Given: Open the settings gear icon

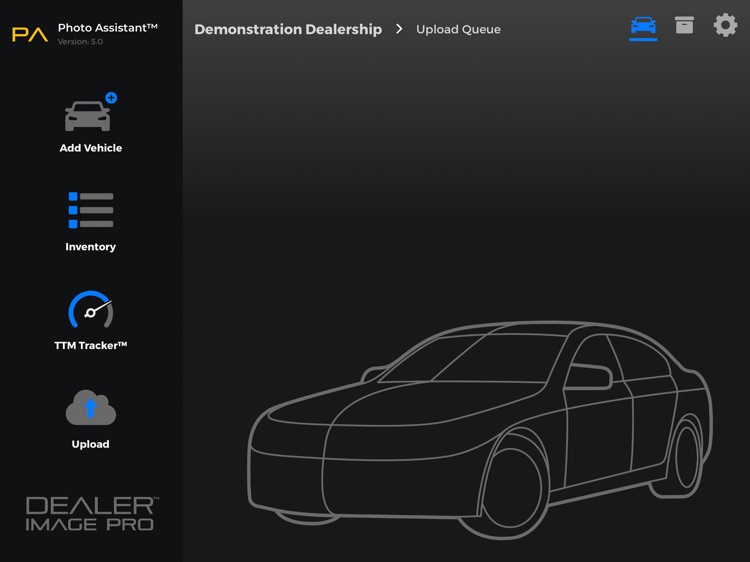Looking at the screenshot, I should click(x=725, y=25).
